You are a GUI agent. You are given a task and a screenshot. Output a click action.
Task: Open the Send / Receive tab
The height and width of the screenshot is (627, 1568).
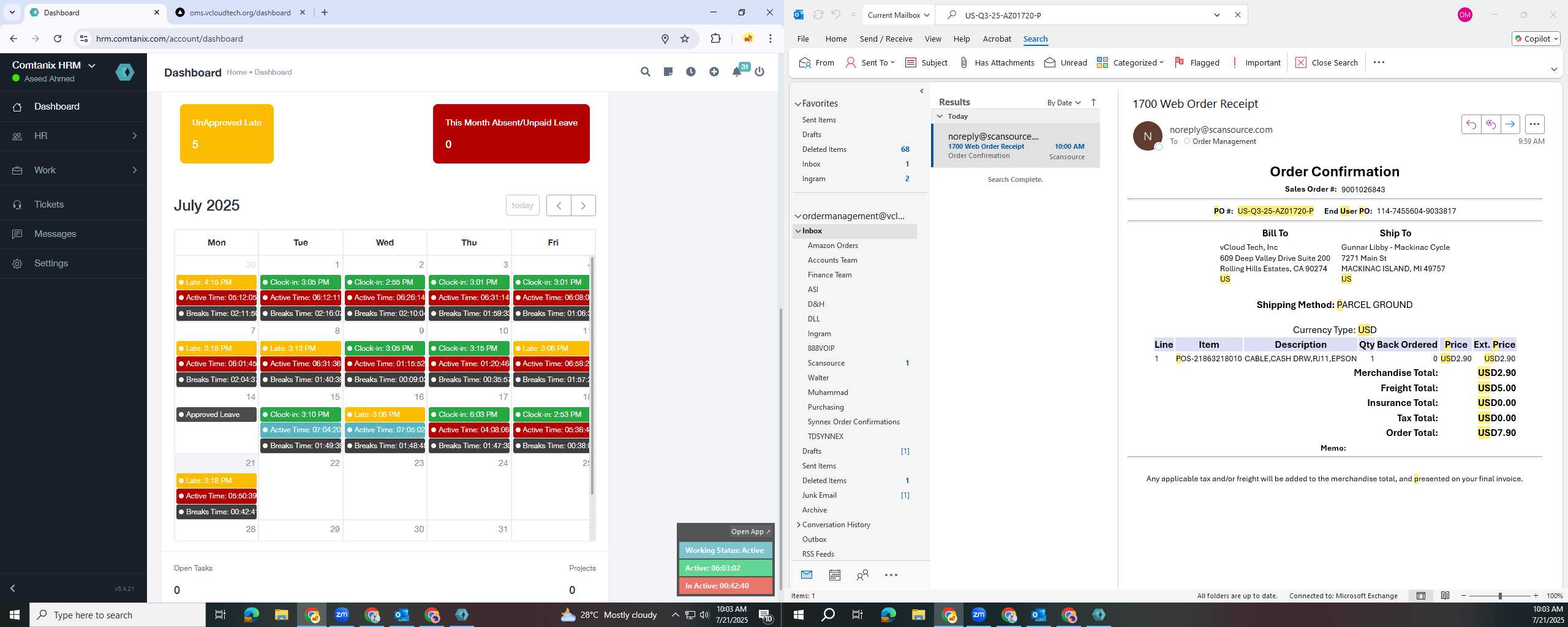coord(886,39)
